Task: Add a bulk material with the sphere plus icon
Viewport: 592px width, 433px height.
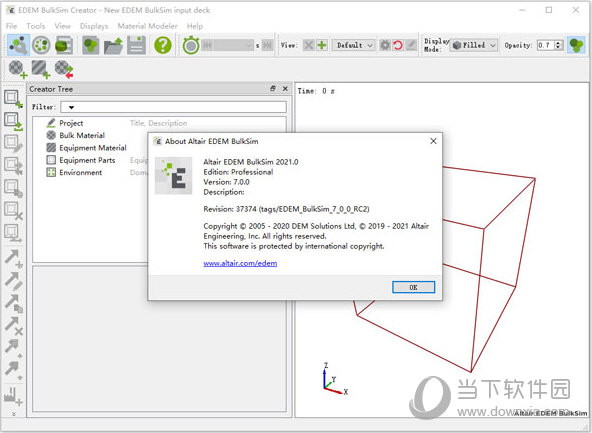Action: tap(18, 69)
